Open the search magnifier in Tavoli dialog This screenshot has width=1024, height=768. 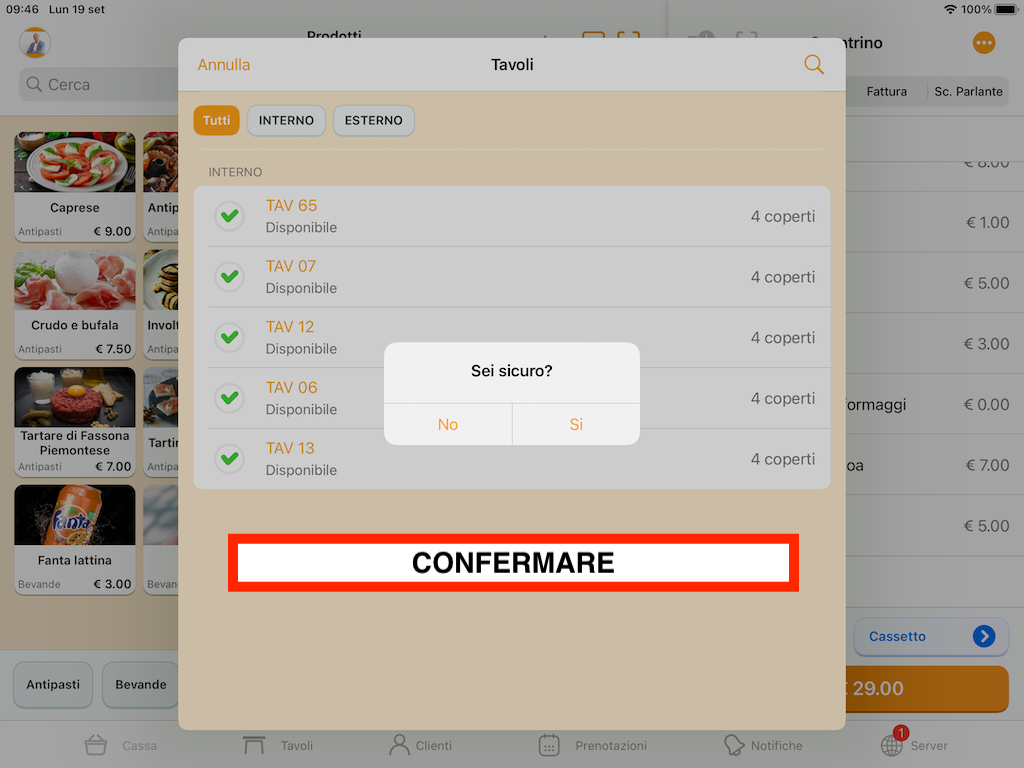[x=813, y=64]
